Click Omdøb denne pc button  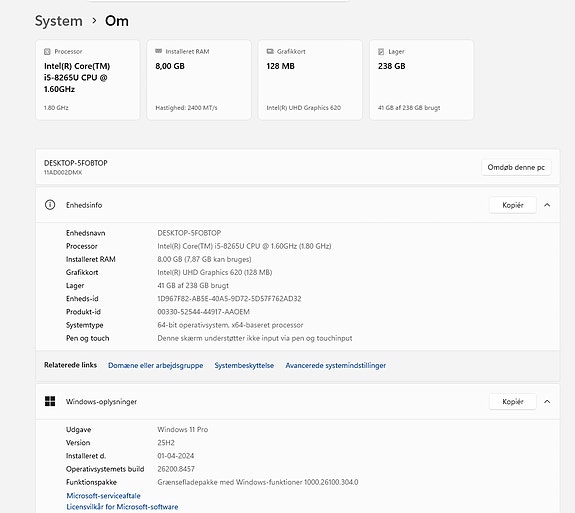516,167
